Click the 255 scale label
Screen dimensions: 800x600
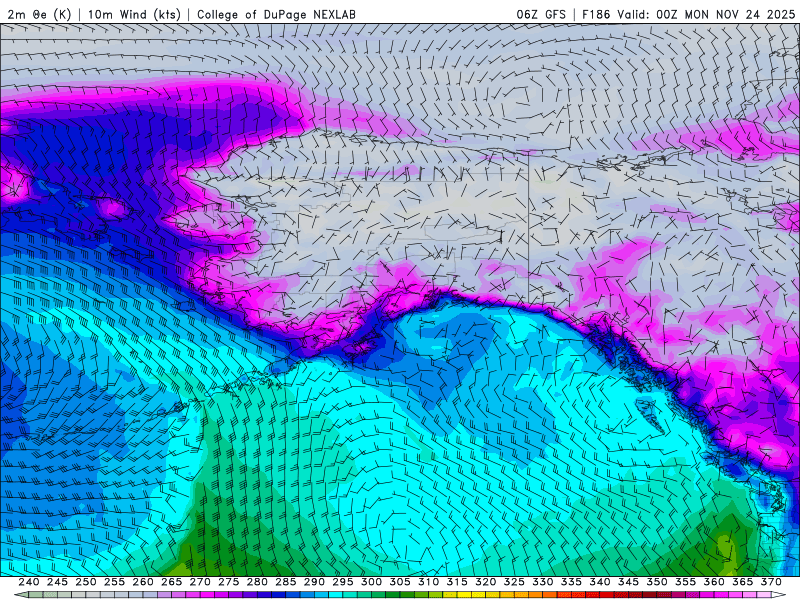click(x=114, y=582)
